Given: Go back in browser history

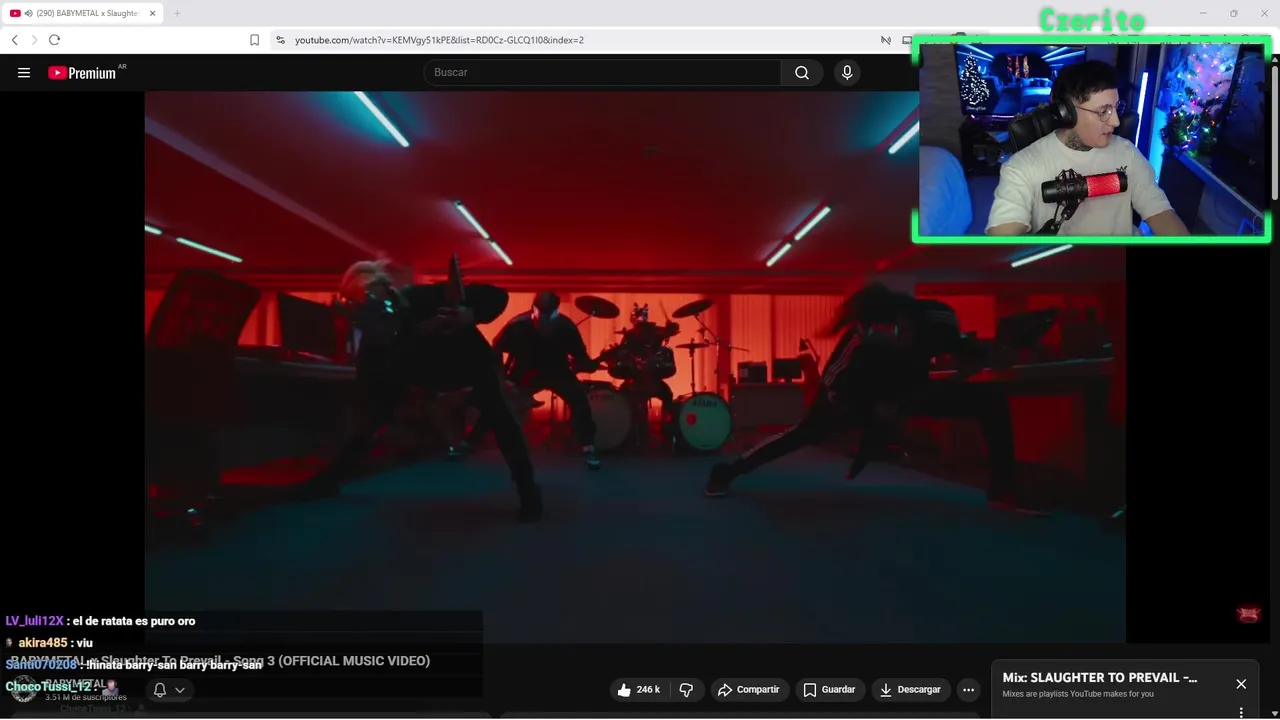Looking at the screenshot, I should (15, 40).
